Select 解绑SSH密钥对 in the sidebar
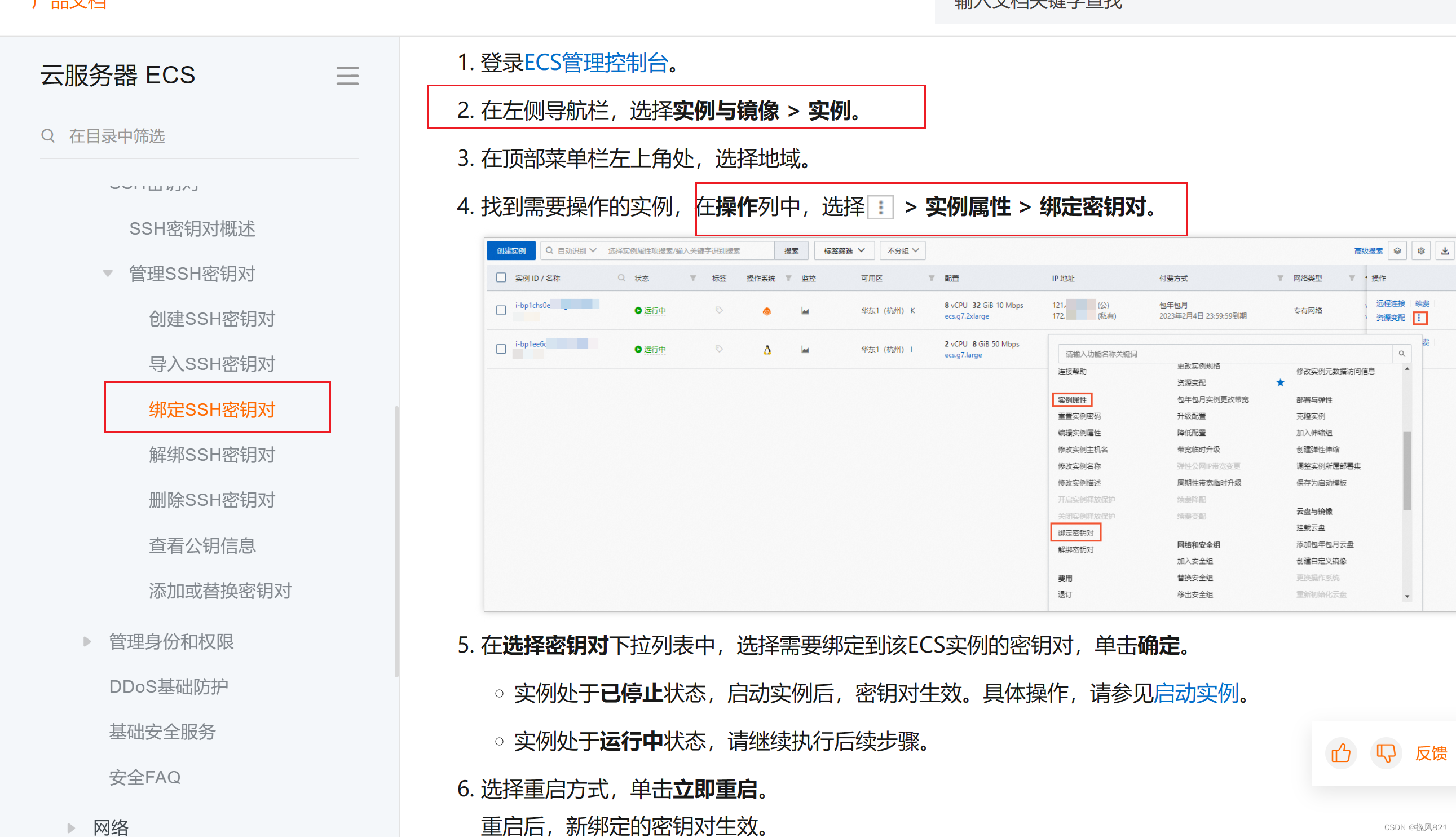The image size is (1456, 837). (212, 455)
